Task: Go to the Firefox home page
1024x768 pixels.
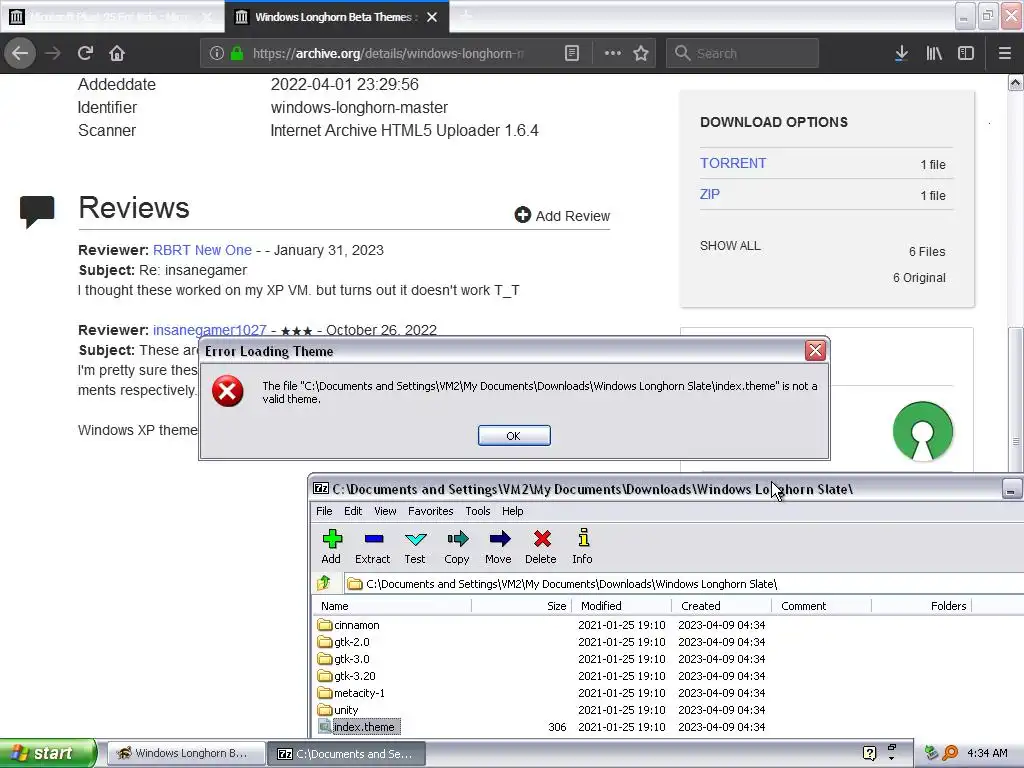Action: [x=117, y=53]
